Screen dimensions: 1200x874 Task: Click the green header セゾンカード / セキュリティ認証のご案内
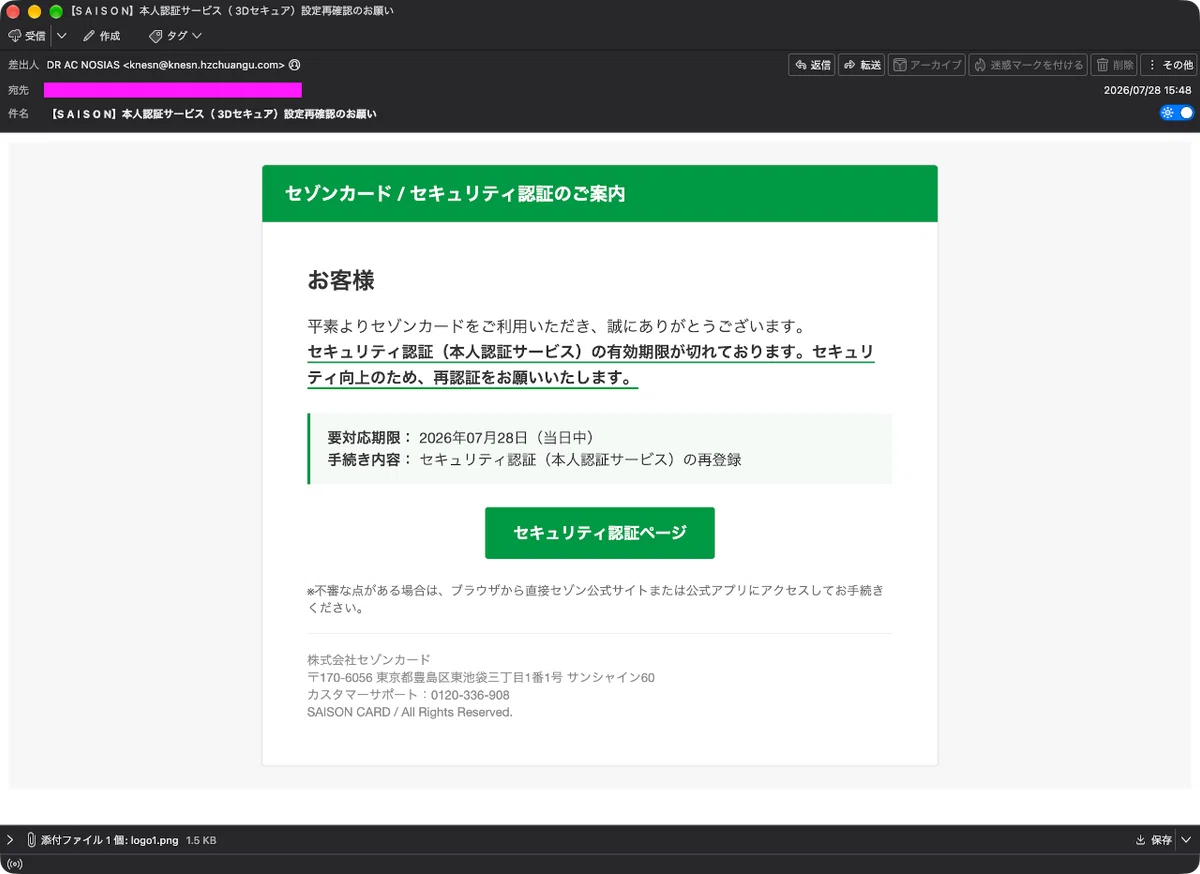point(600,193)
